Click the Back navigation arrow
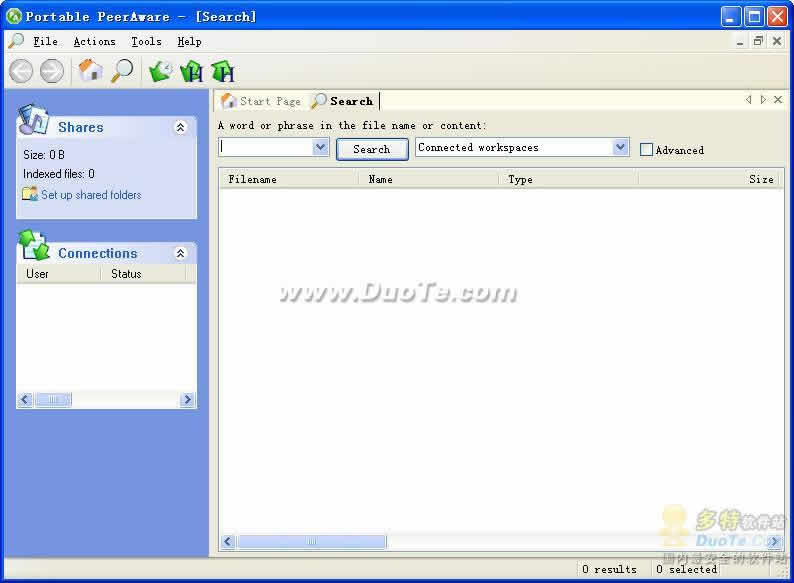Viewport: 794px width, 583px height. (21, 71)
